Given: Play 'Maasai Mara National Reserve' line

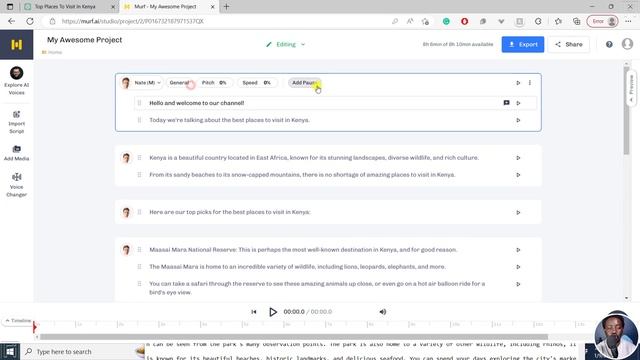Looking at the screenshot, I should coord(518,250).
